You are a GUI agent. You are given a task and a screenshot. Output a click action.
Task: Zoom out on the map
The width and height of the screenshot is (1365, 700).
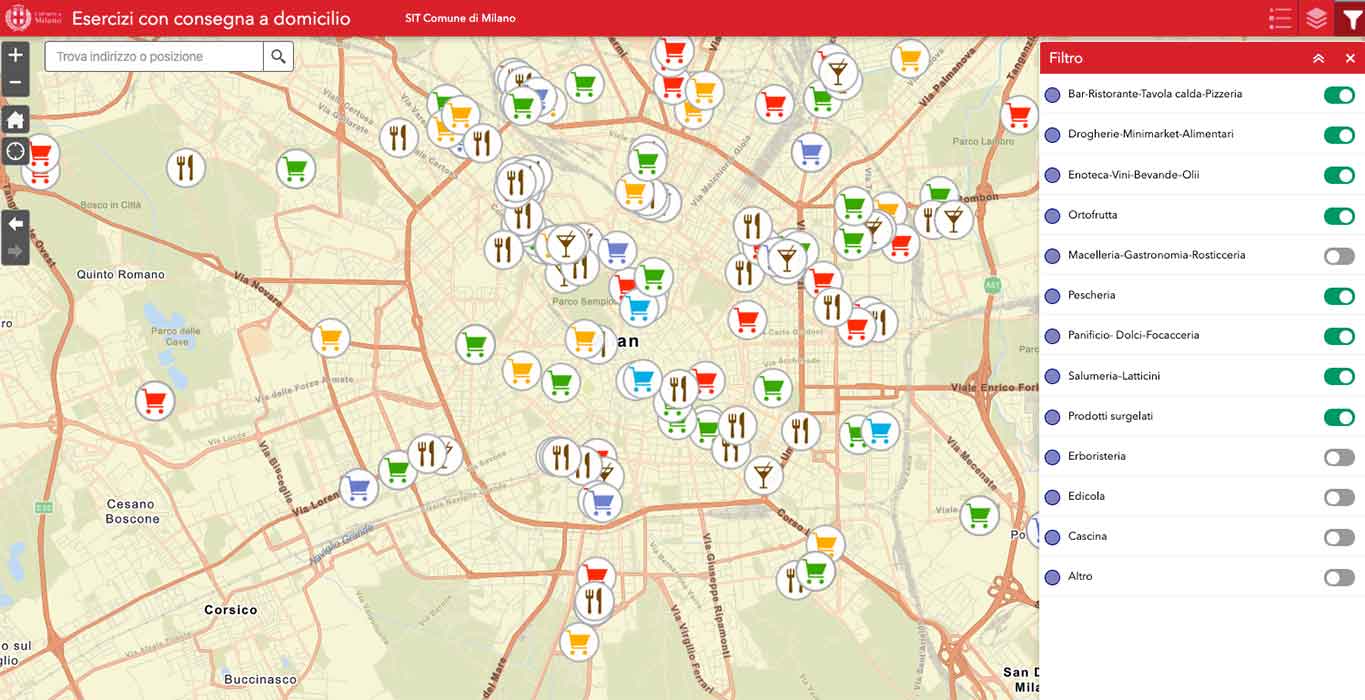coord(15,83)
